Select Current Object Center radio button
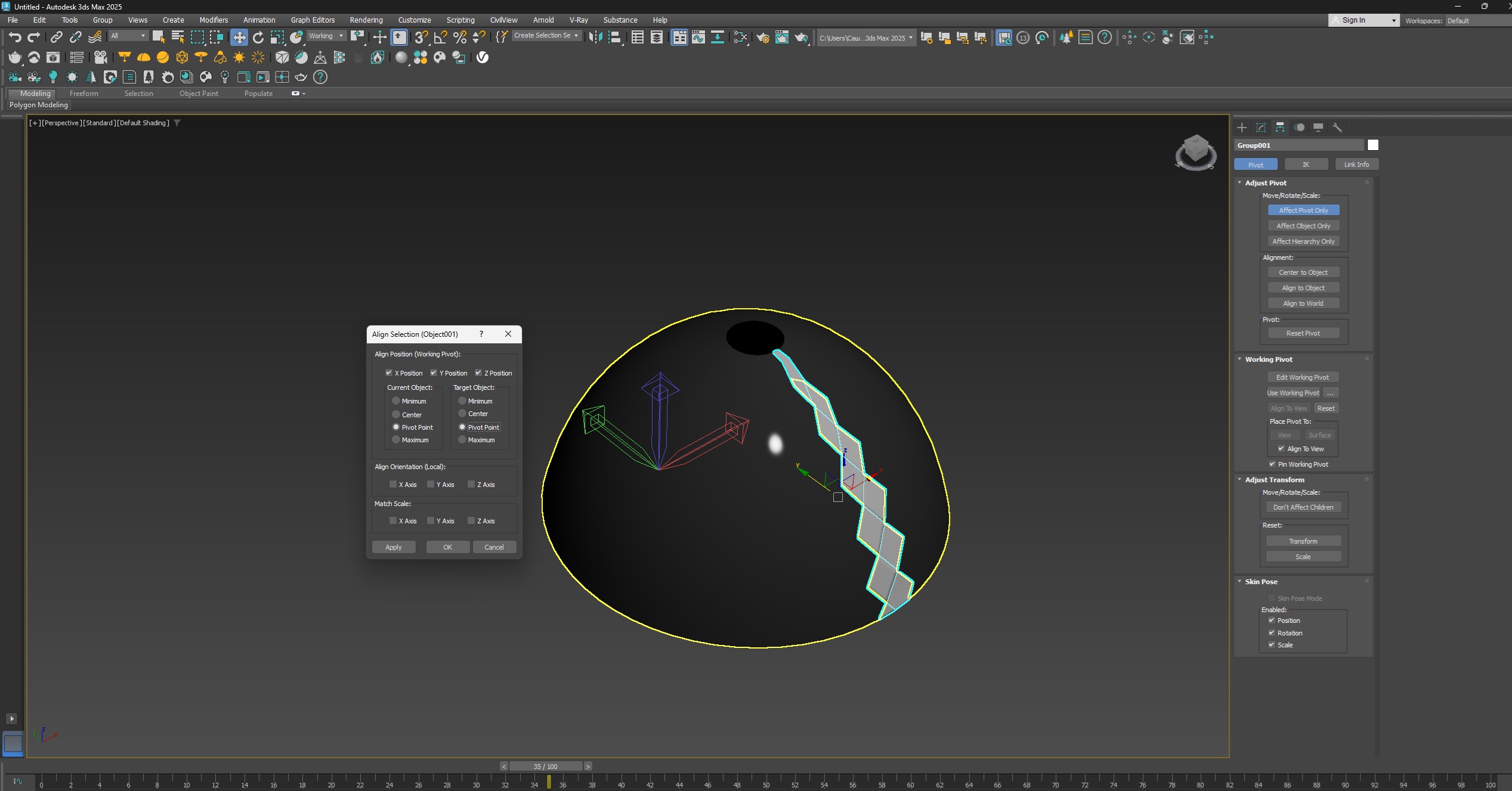The height and width of the screenshot is (791, 1512). [396, 414]
